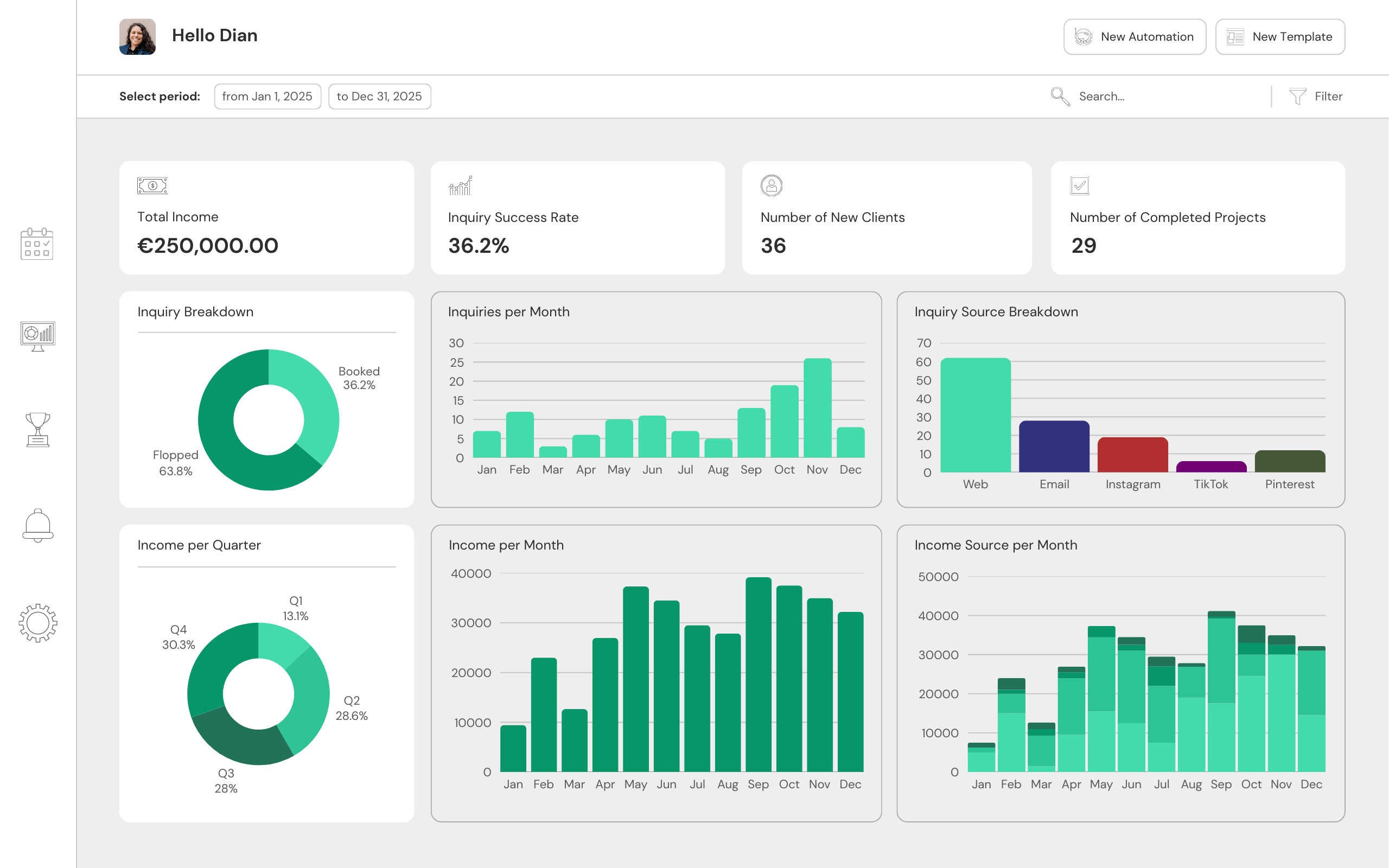Open notifications bell icon
The width and height of the screenshot is (1389, 868).
coord(37,525)
